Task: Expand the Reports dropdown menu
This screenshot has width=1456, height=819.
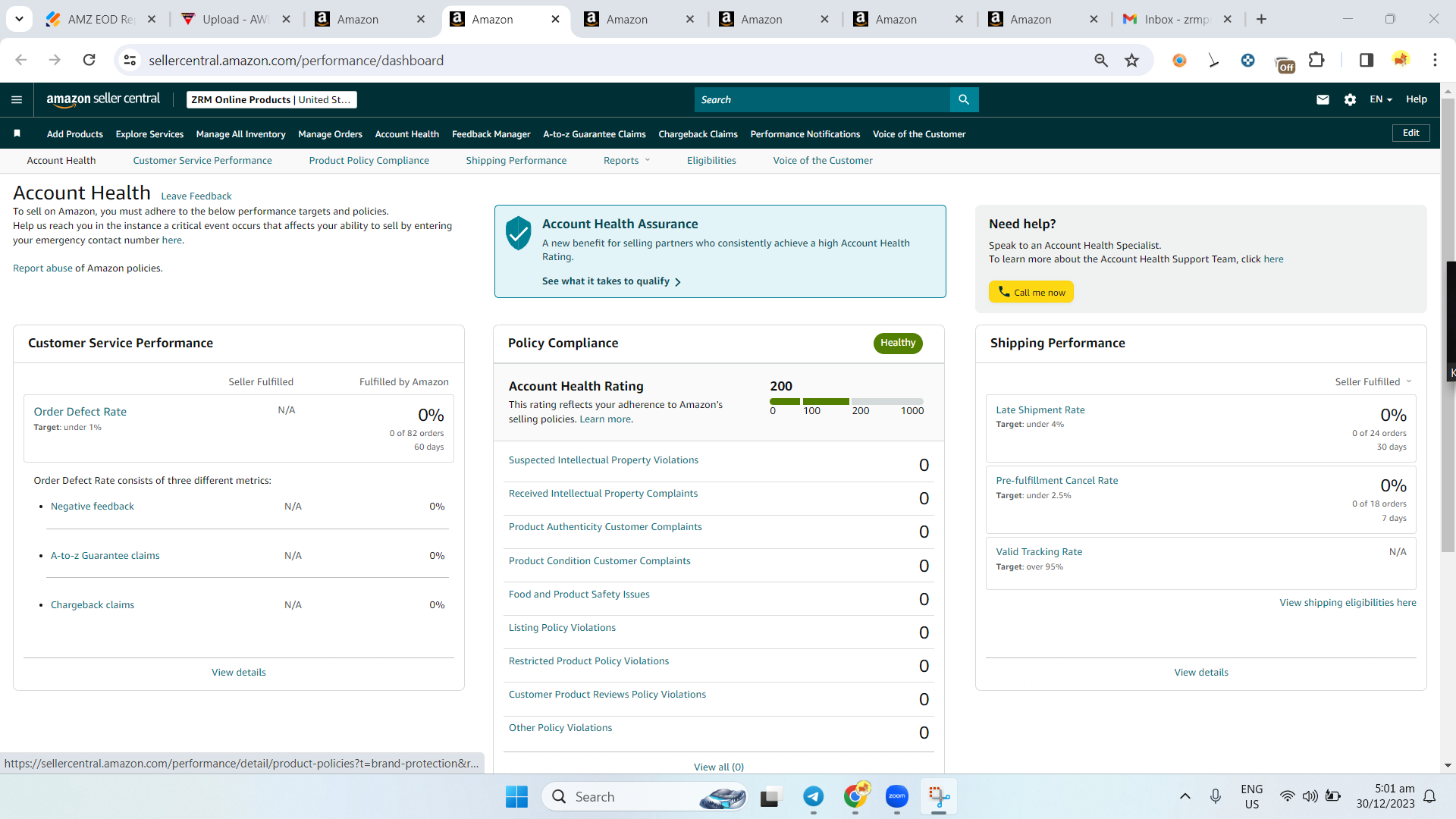Action: click(626, 160)
